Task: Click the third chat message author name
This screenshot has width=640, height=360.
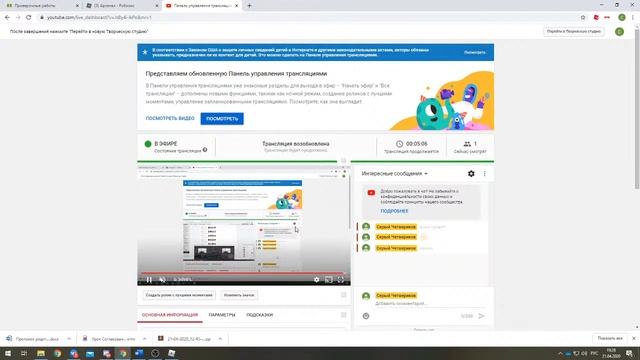Action: 396,248
